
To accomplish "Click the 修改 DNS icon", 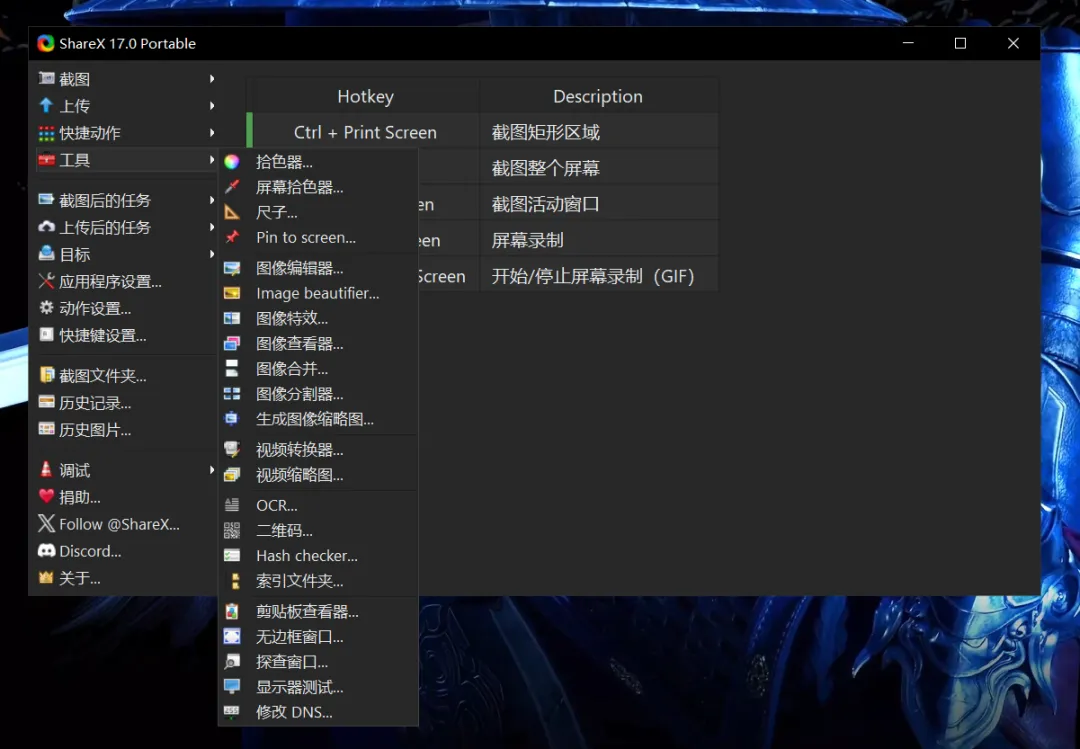I will coord(232,712).
